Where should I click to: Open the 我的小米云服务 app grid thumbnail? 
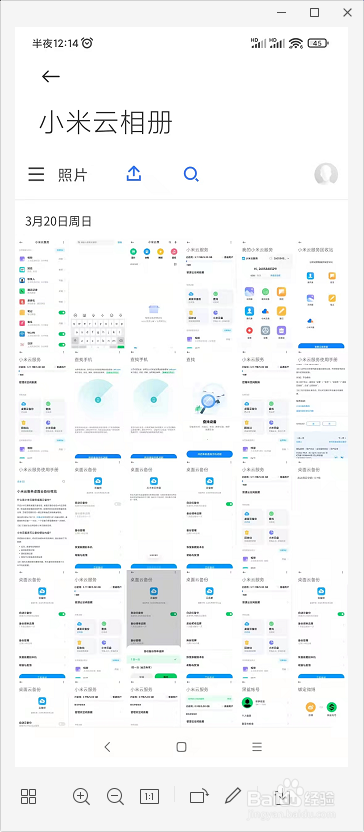click(265, 294)
